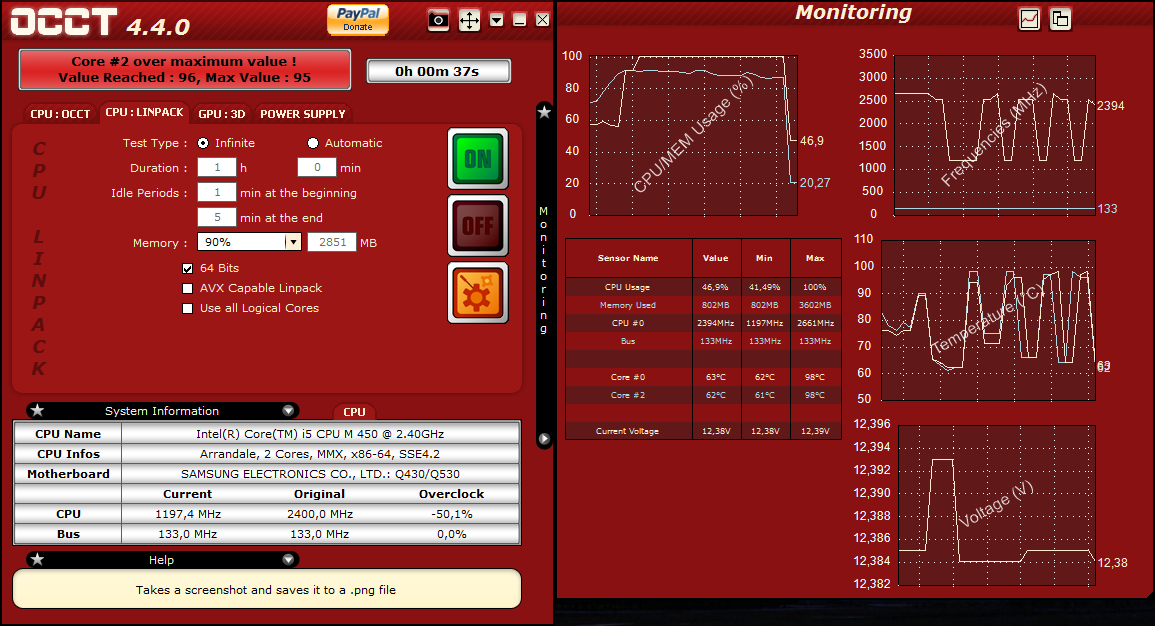Image resolution: width=1155 pixels, height=626 pixels.
Task: Click the PayPal Donate button
Action: point(358,19)
